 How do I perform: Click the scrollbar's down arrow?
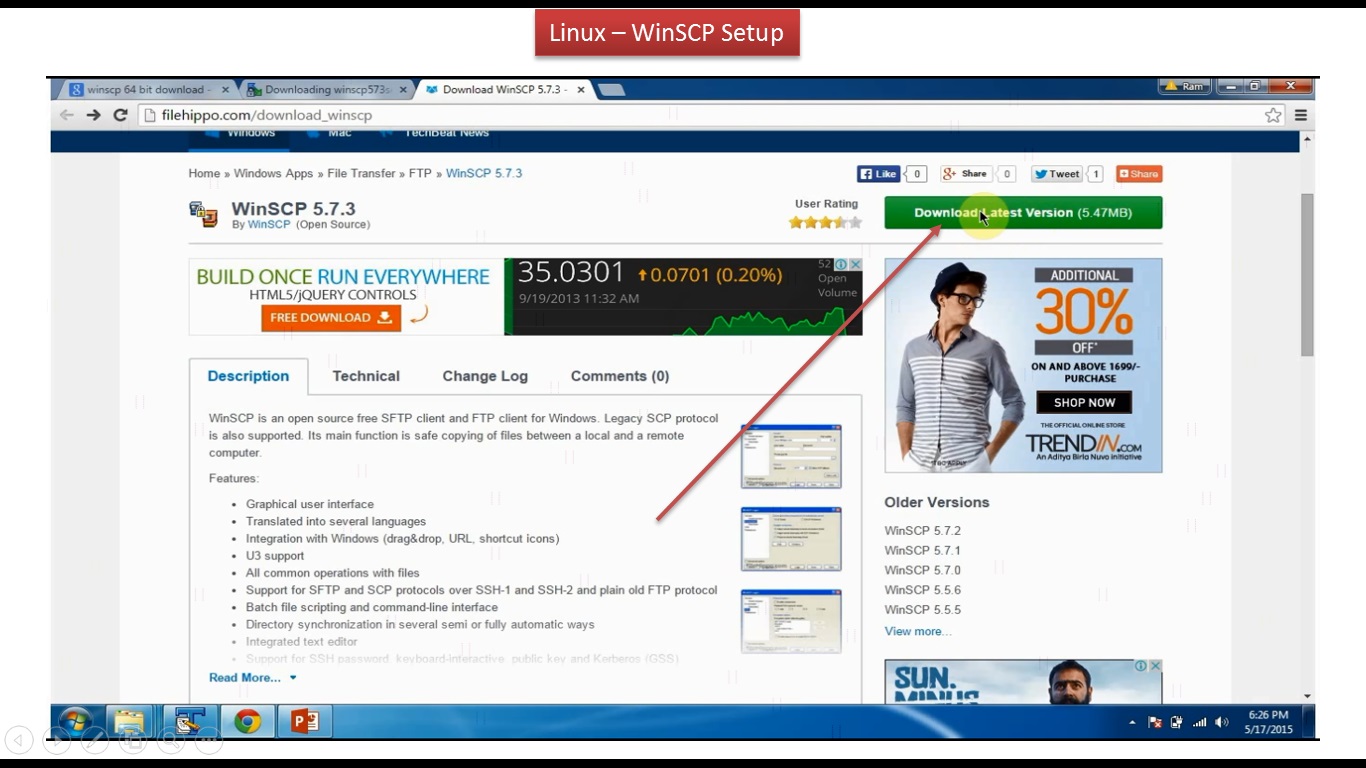[x=1307, y=696]
